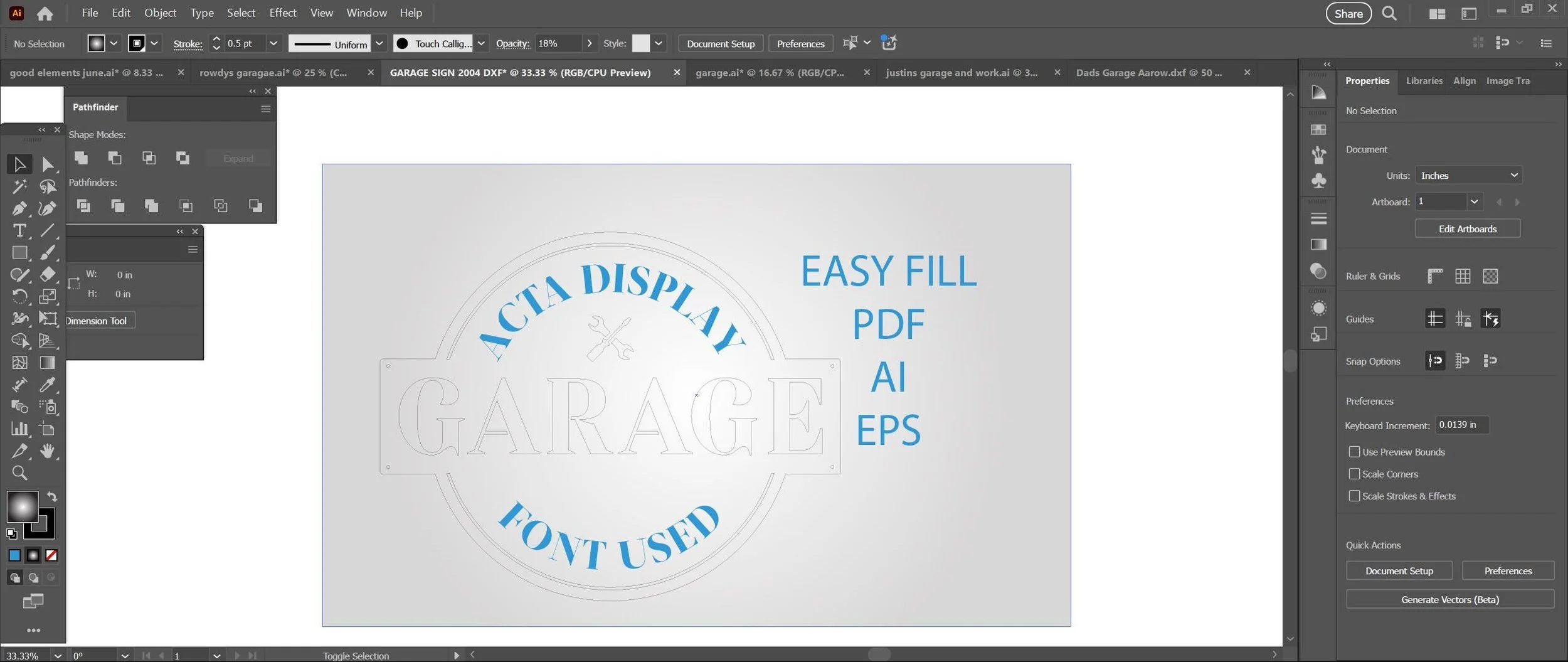1568x662 pixels.
Task: Click the Unite shape mode icon
Action: click(81, 158)
